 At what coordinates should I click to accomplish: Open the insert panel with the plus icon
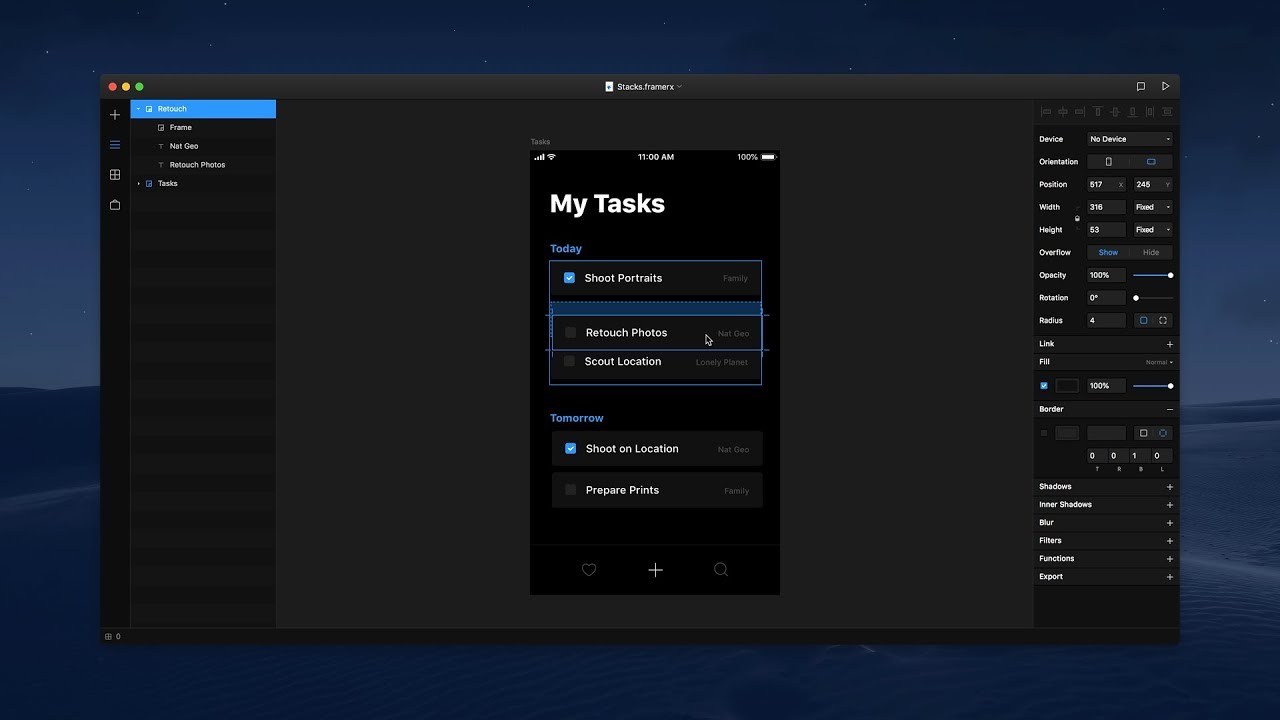coord(115,115)
